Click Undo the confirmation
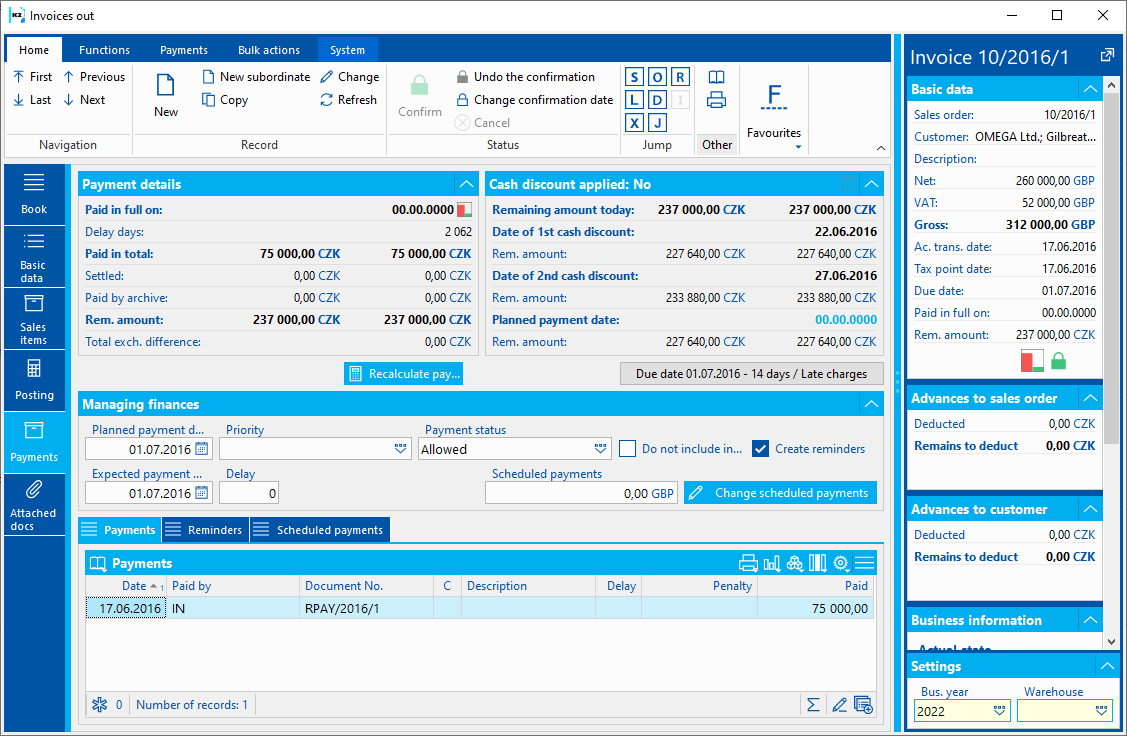 (x=525, y=77)
